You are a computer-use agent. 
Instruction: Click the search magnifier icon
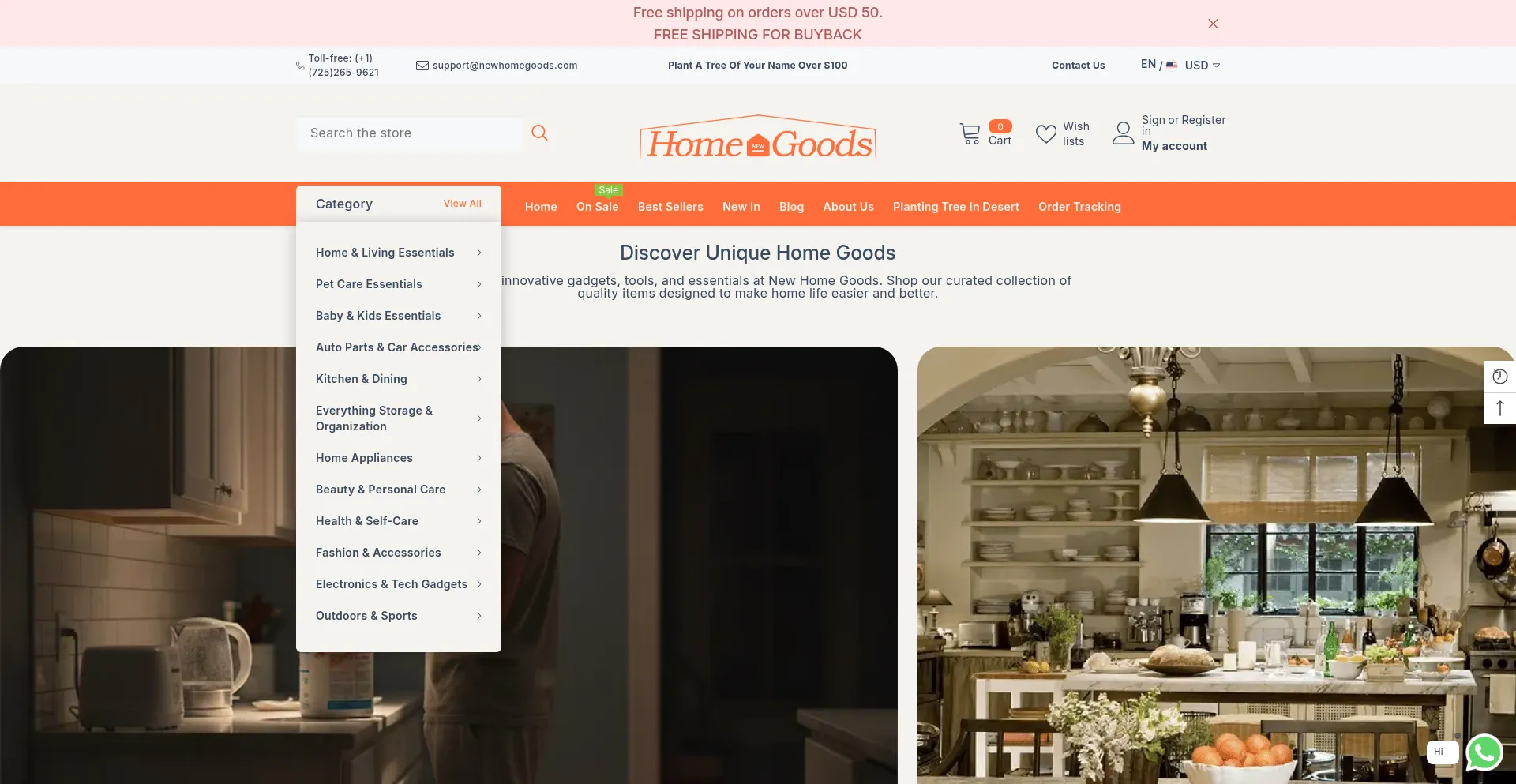539,133
